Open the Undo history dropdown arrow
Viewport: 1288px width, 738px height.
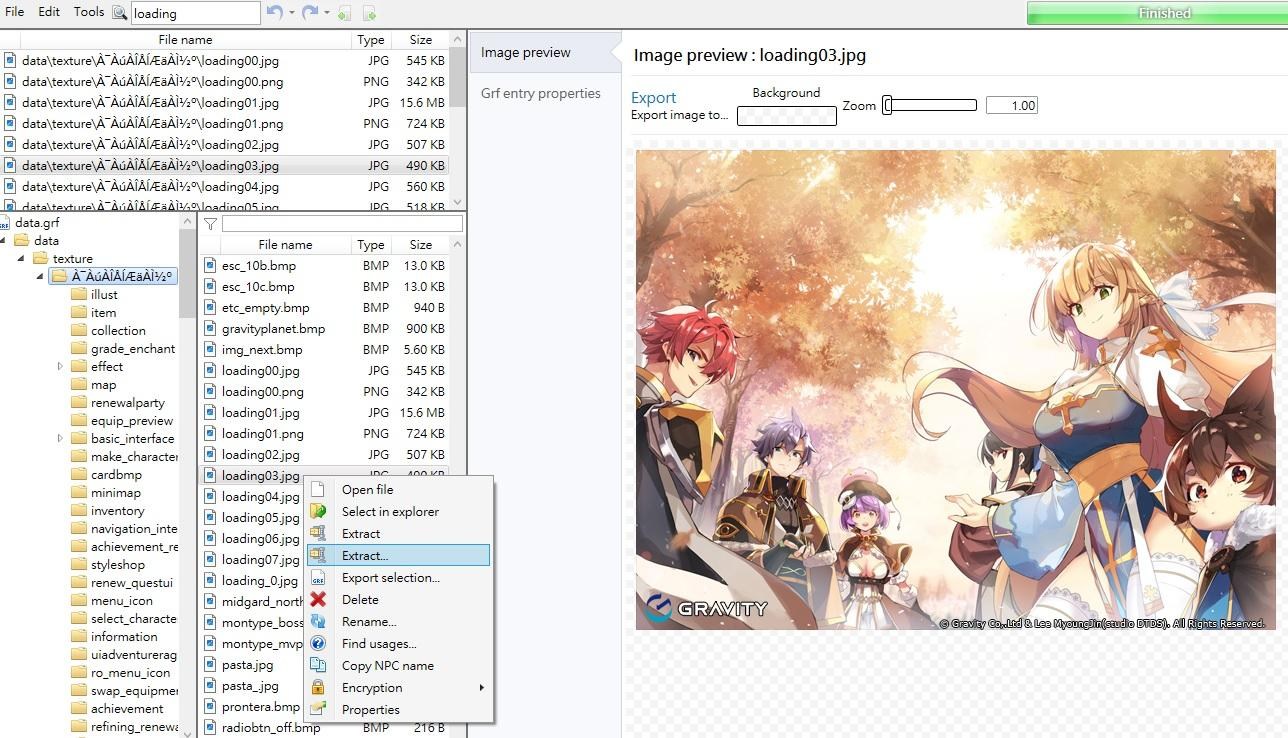click(291, 13)
